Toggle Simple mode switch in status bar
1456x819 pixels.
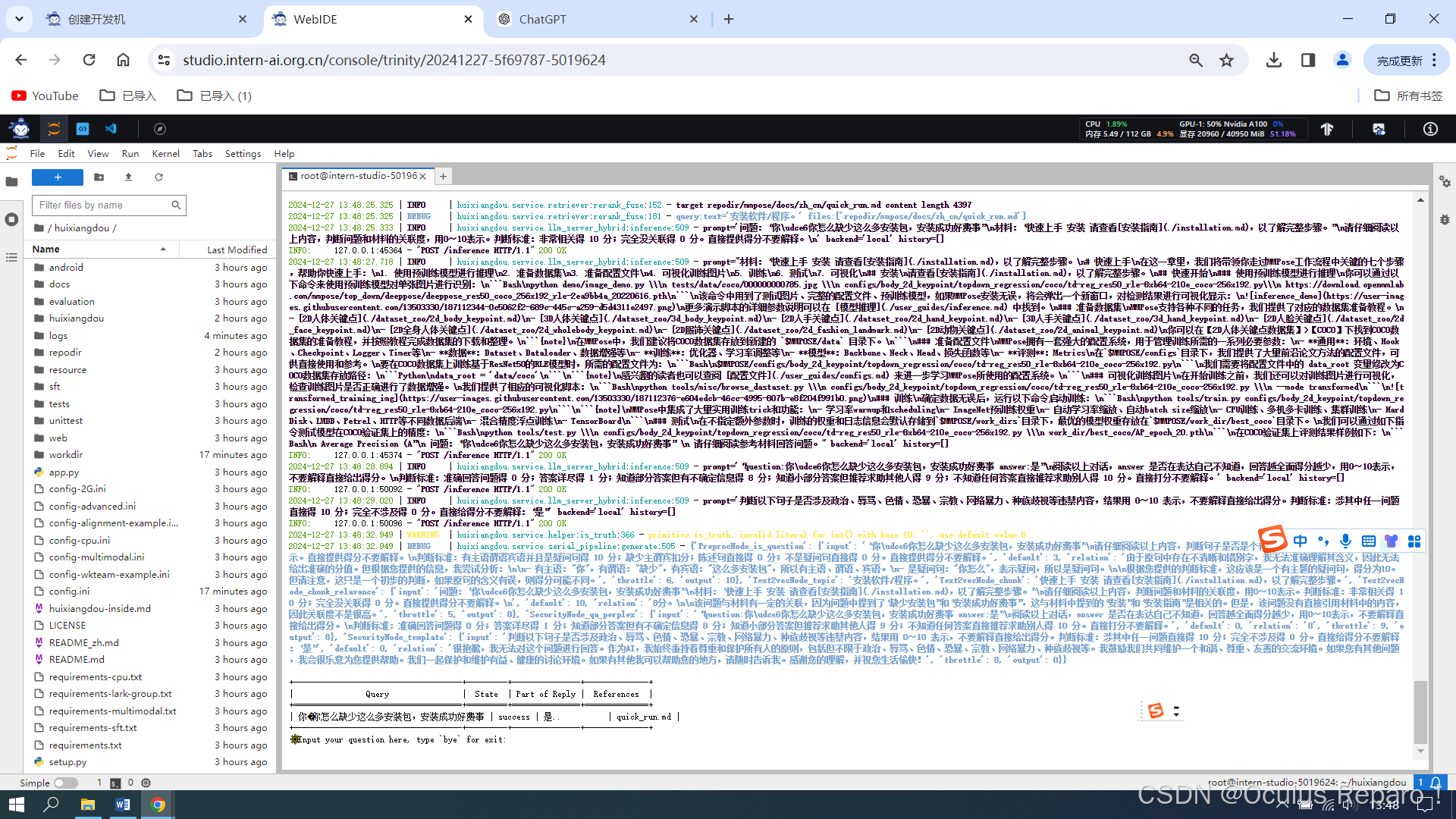coord(66,783)
